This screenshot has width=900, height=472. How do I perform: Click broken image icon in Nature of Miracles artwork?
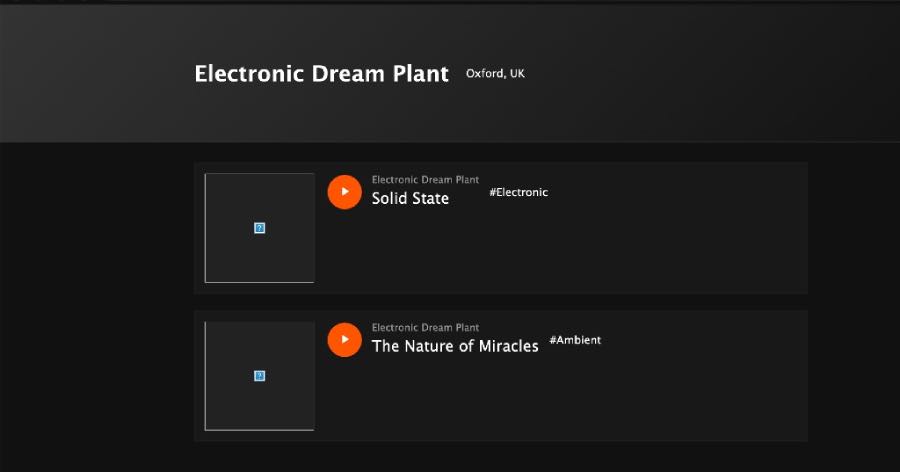260,376
